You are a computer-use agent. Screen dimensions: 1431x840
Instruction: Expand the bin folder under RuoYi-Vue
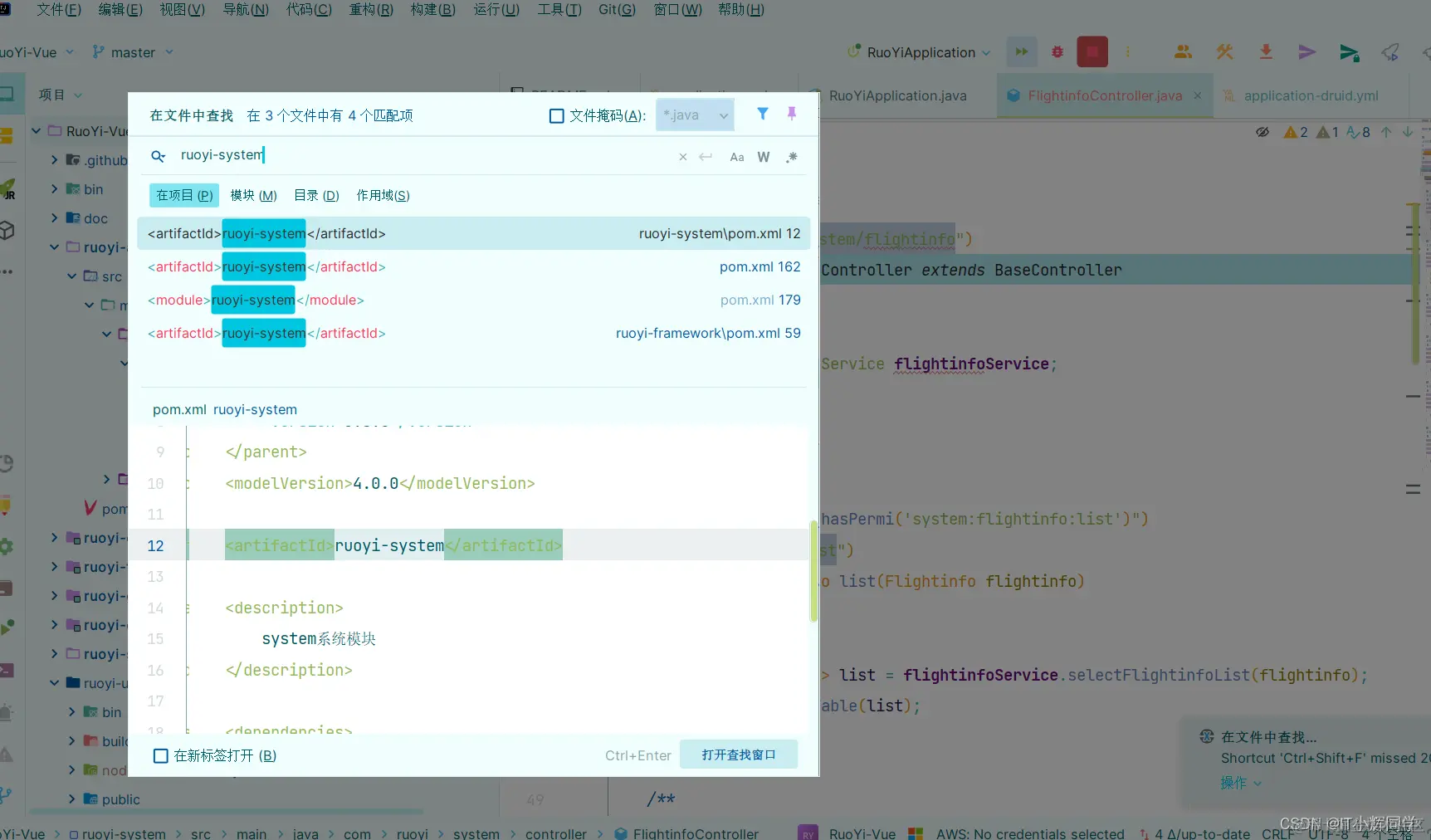(x=54, y=188)
